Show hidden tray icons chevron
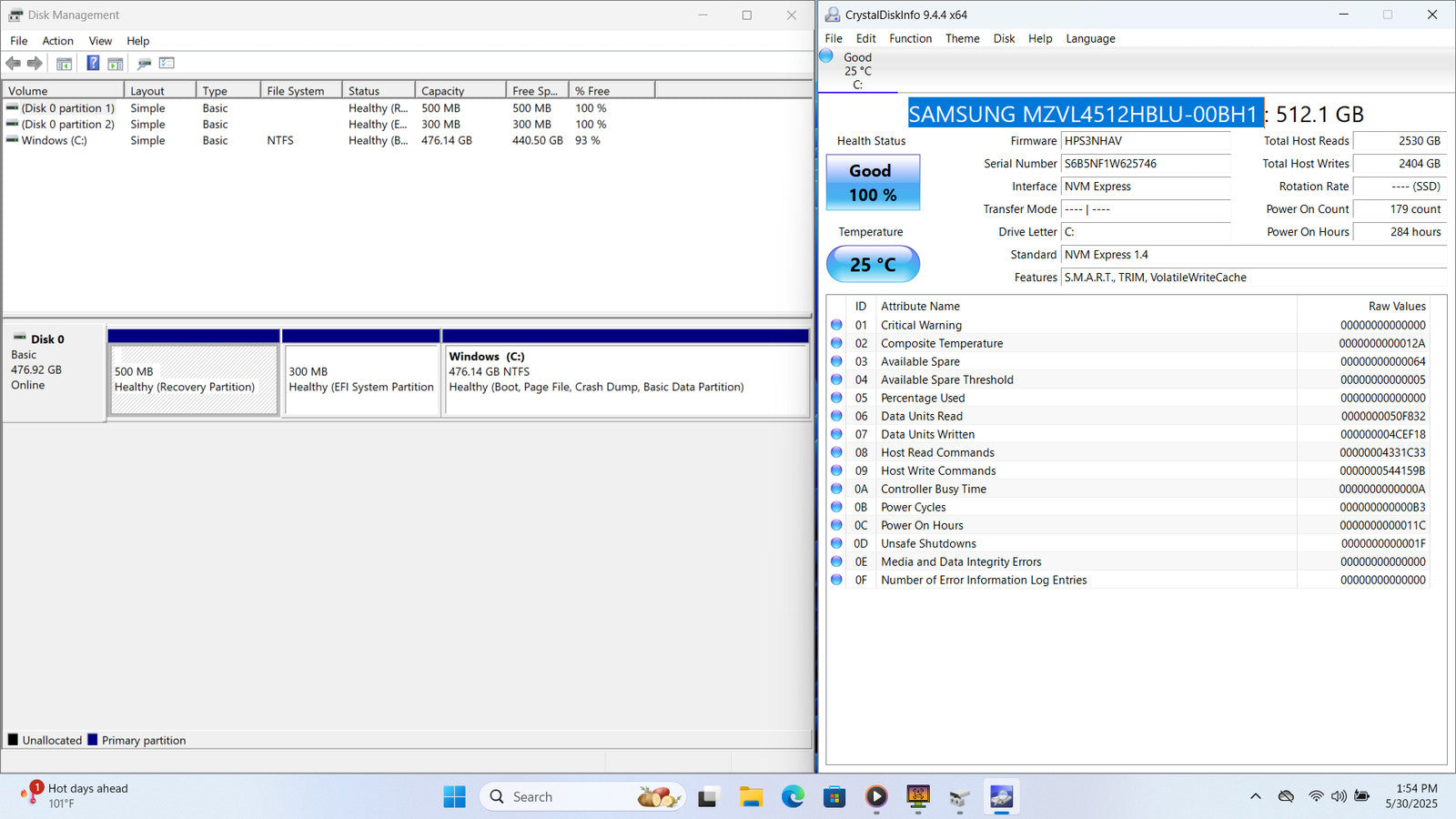 pos(1256,796)
